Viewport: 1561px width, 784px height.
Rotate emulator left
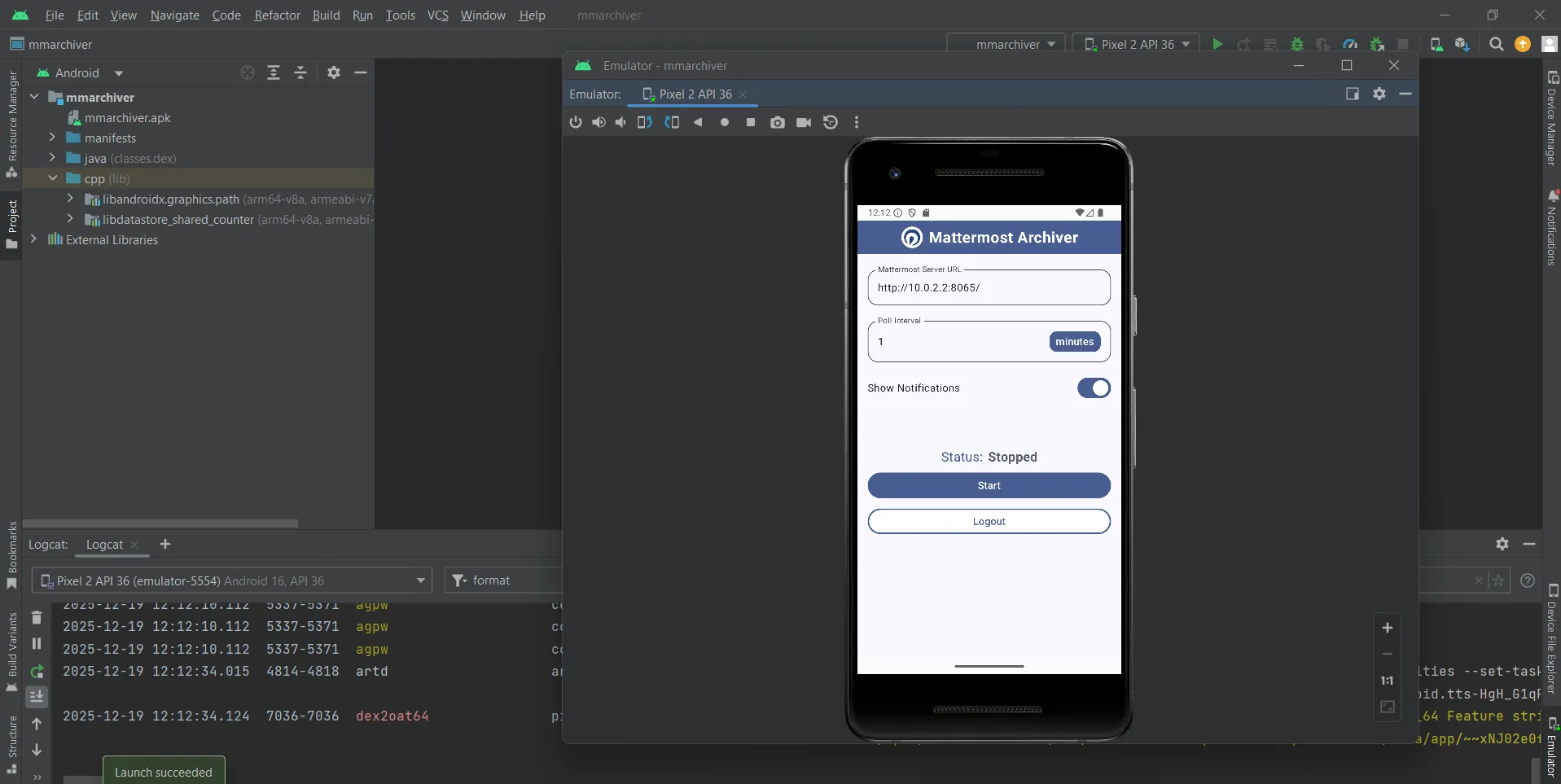click(644, 122)
